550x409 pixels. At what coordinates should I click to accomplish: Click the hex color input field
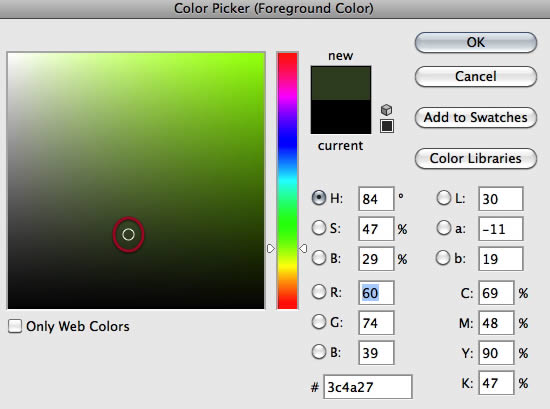pyautogui.click(x=368, y=387)
